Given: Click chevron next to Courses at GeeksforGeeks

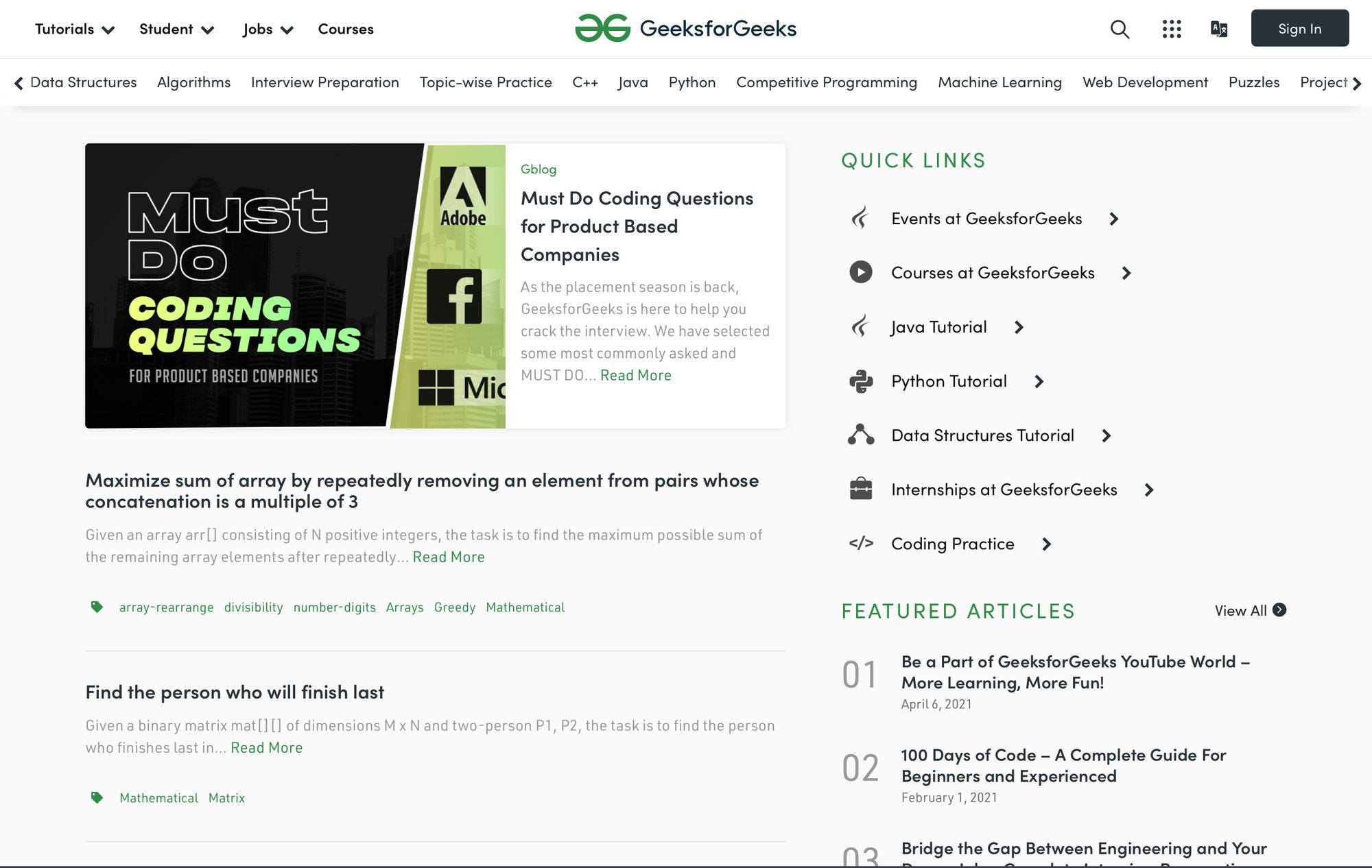Looking at the screenshot, I should [x=1126, y=273].
